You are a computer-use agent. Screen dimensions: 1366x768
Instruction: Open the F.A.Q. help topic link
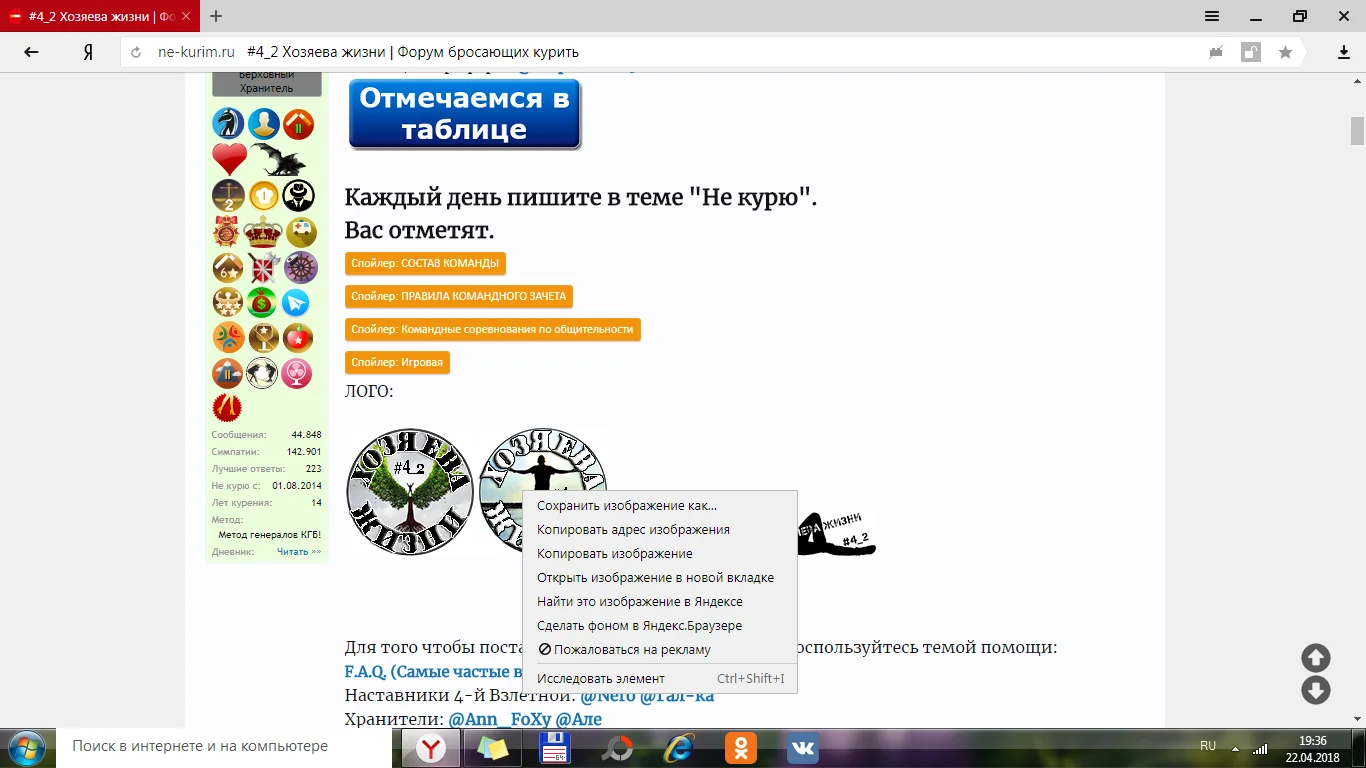pos(433,672)
